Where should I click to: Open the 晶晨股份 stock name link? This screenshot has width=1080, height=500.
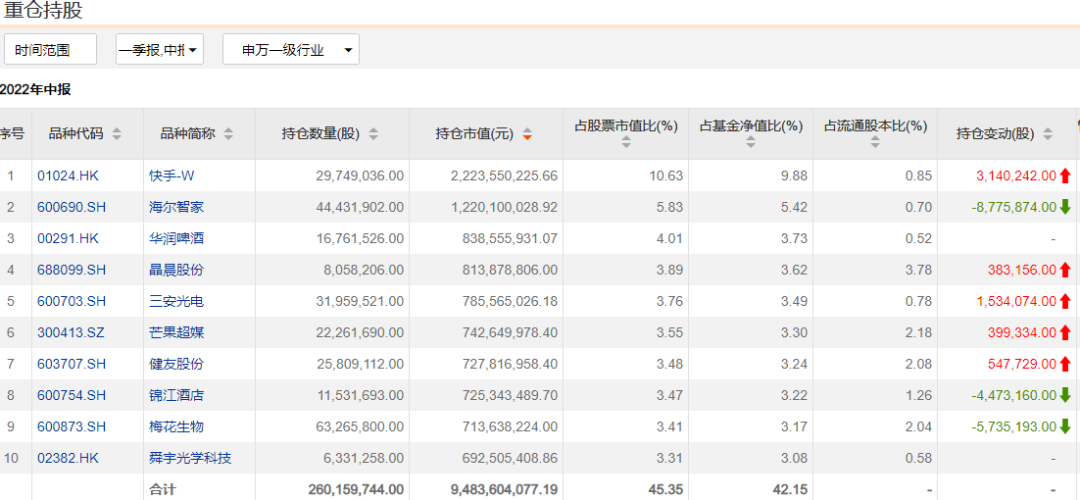pos(176,269)
